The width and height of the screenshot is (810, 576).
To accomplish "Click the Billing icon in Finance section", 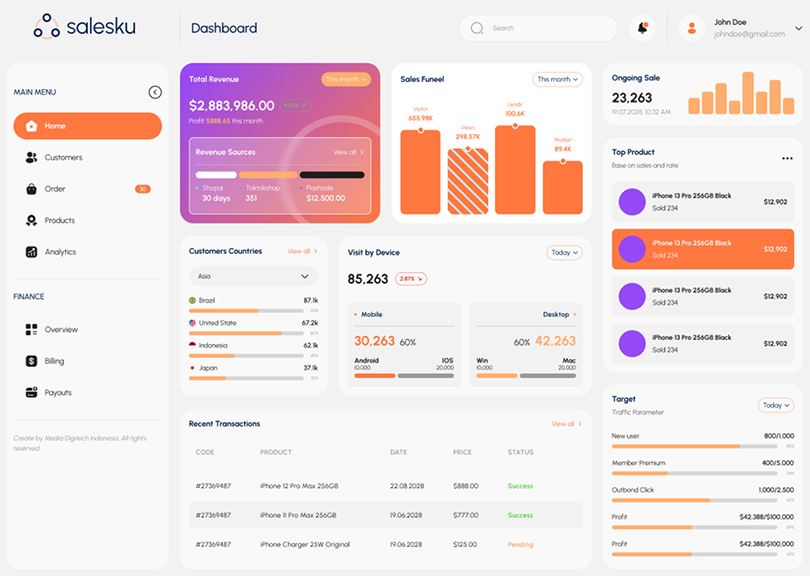I will pos(31,361).
